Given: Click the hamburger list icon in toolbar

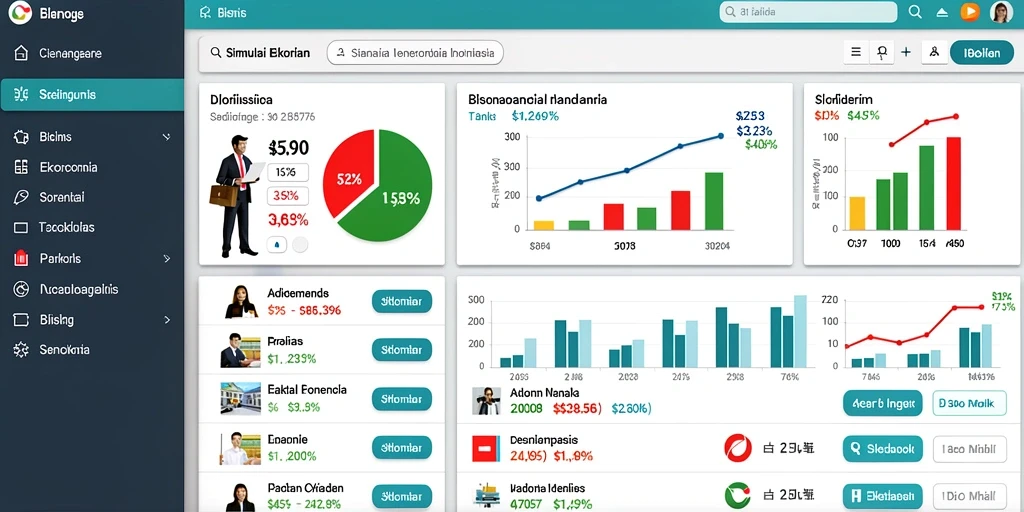Looking at the screenshot, I should [856, 52].
